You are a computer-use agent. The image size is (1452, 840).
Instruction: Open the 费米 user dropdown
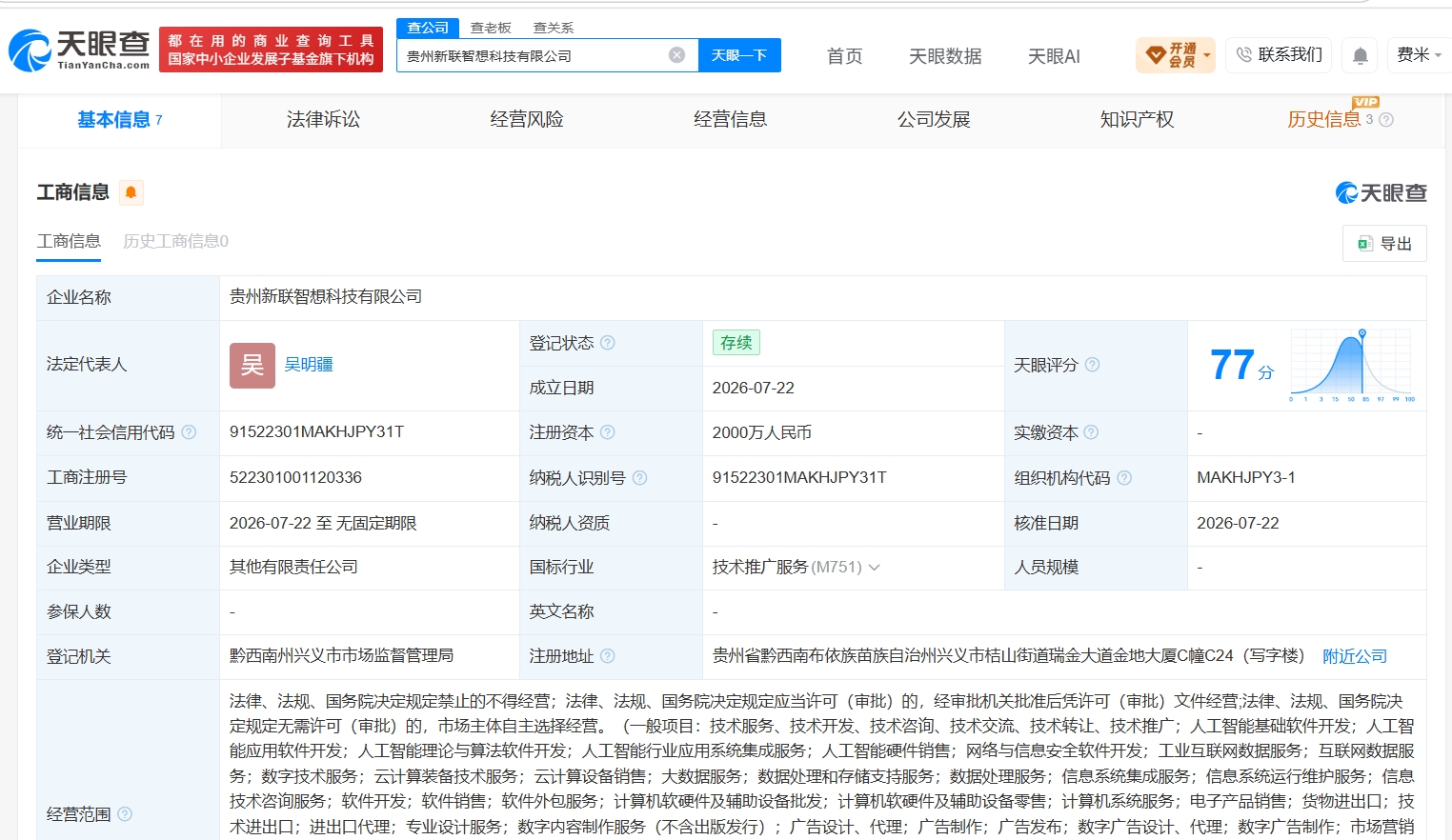coord(1418,55)
